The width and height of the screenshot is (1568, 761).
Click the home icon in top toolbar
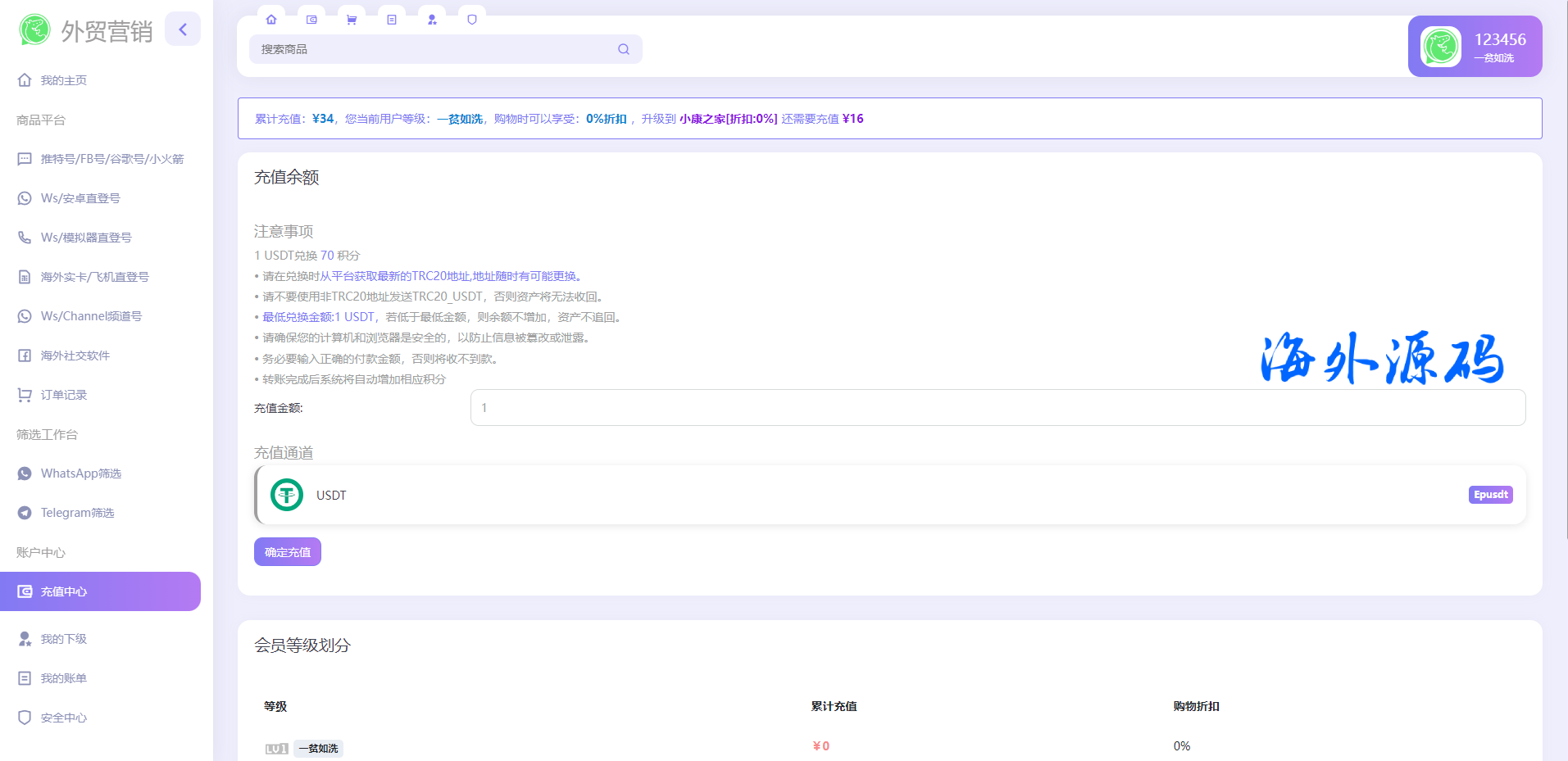pos(271,20)
